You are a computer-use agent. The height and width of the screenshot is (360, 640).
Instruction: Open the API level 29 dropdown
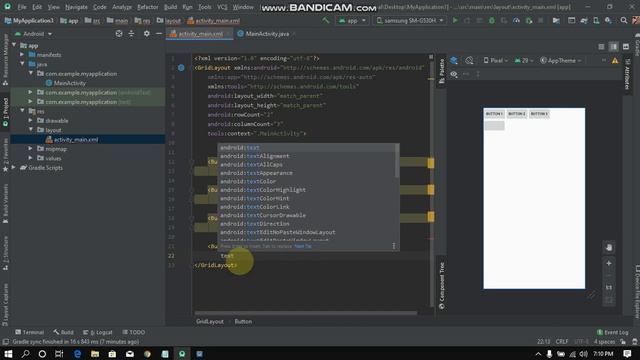(524, 61)
